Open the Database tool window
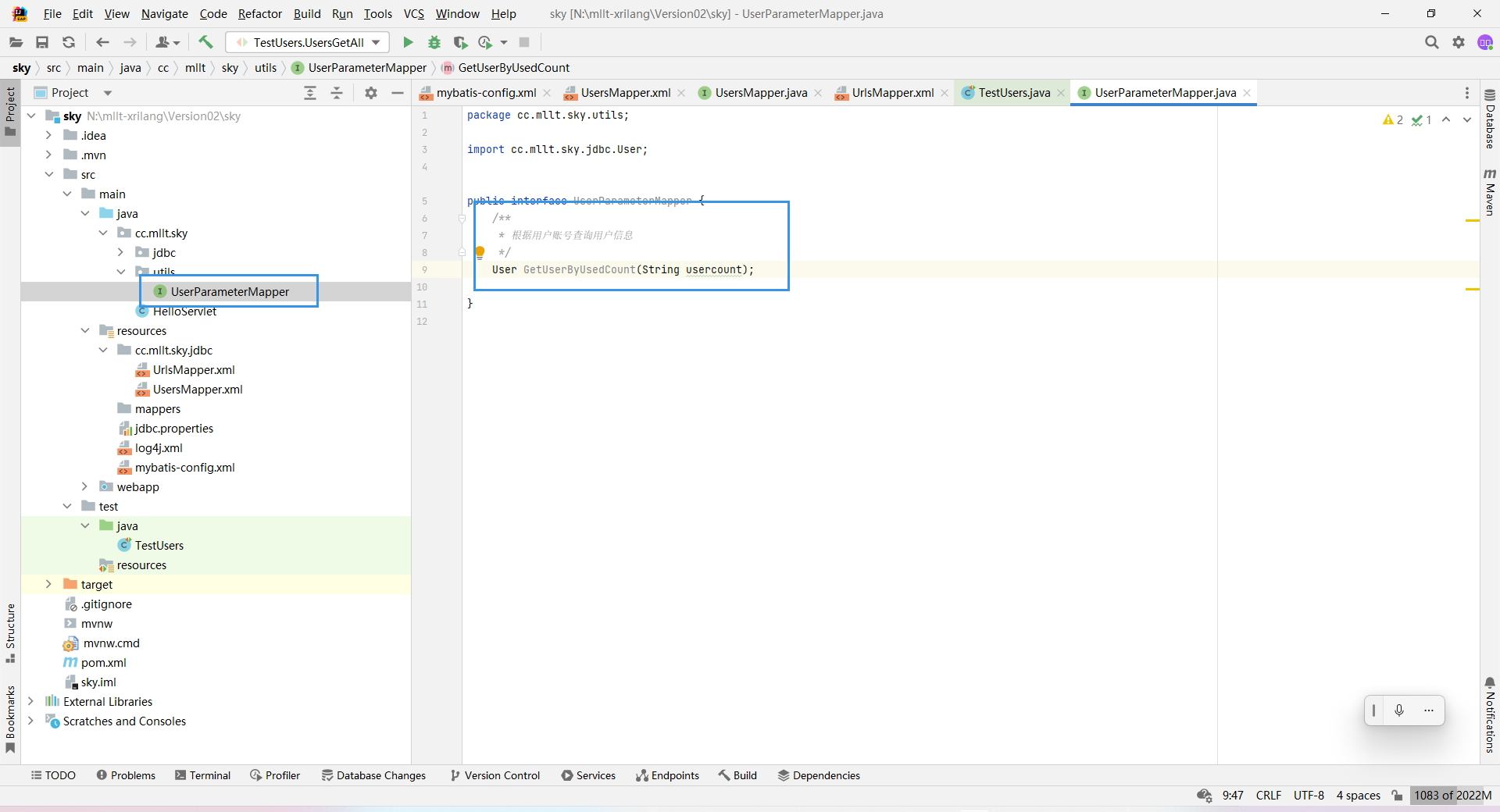This screenshot has height=812, width=1500. pyautogui.click(x=1490, y=119)
